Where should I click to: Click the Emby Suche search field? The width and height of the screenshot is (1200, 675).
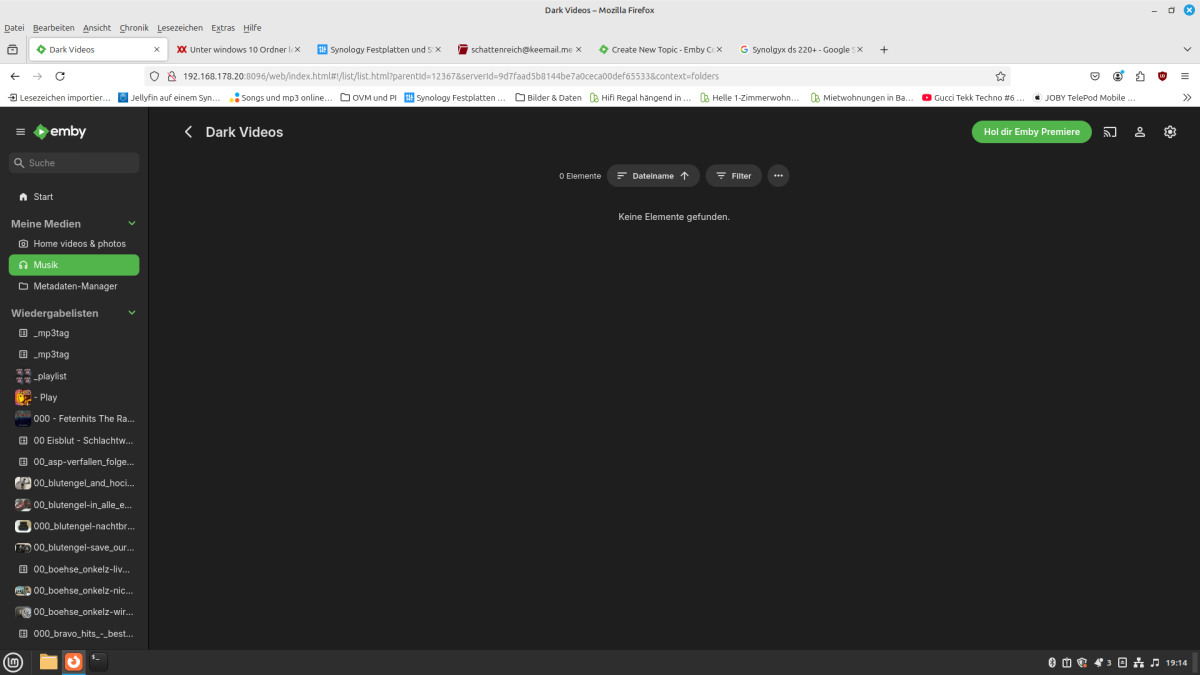(74, 163)
